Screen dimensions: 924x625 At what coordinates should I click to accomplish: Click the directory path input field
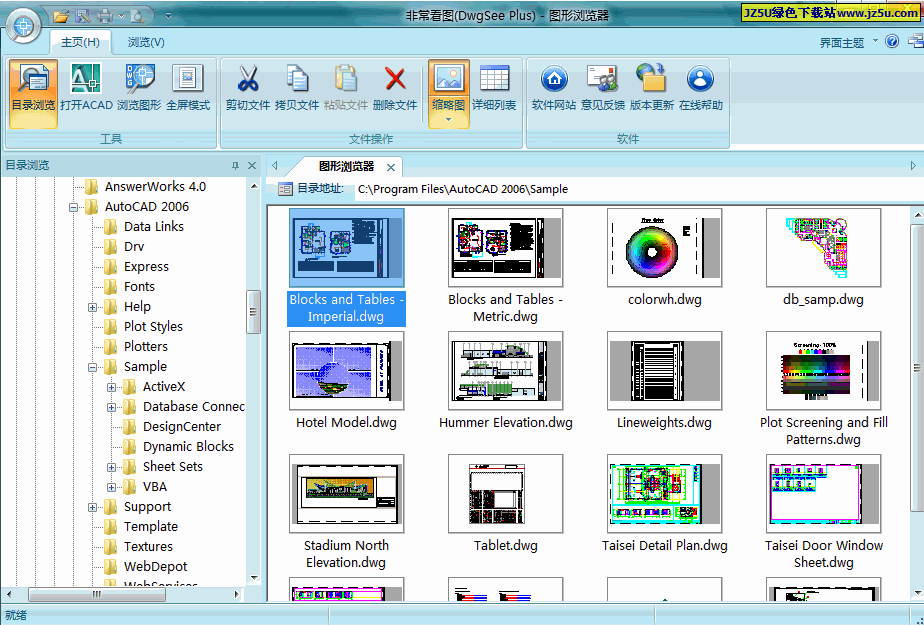coord(639,189)
